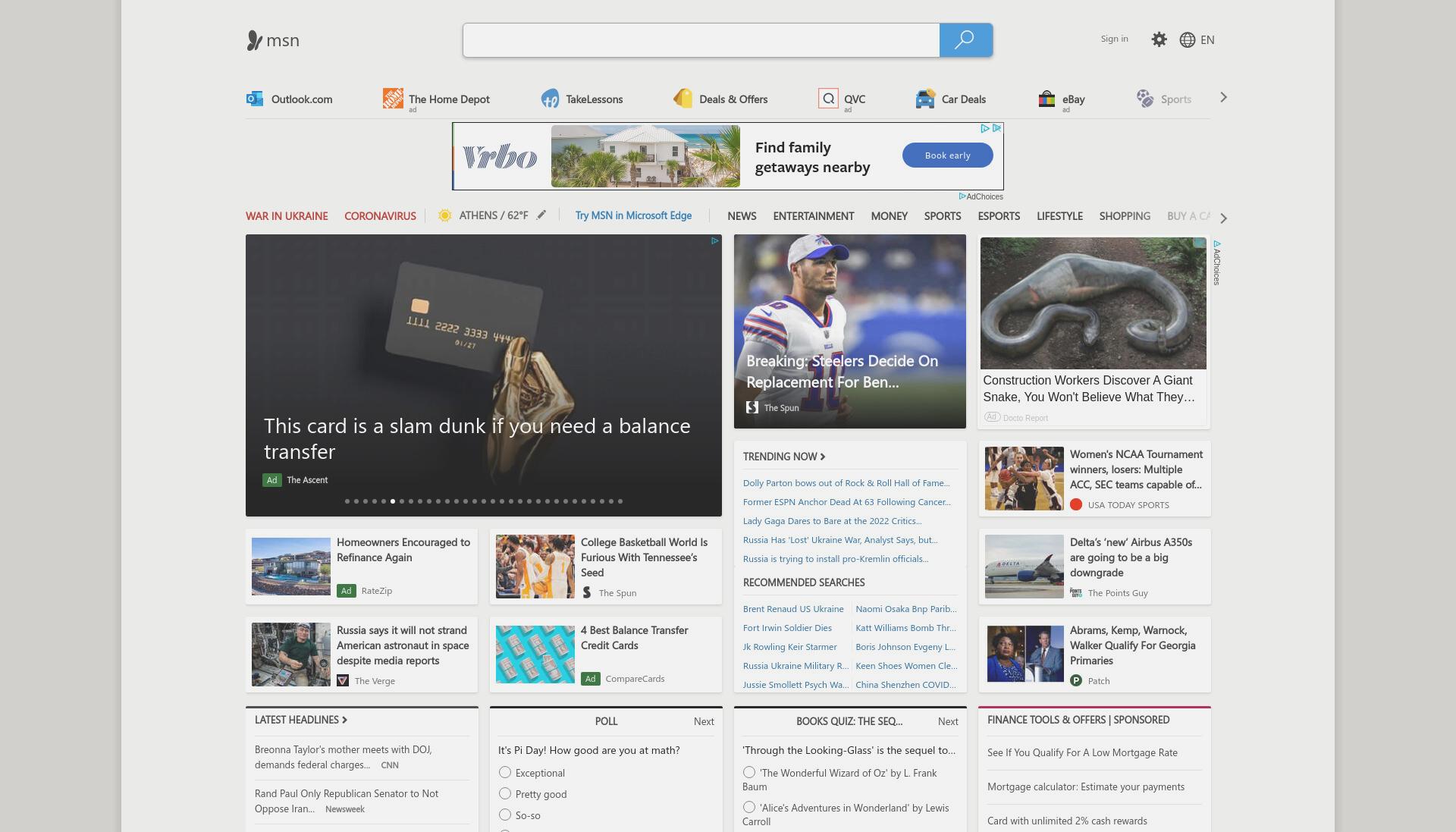Jump to the last carousel dot
1456x832 pixels.
click(620, 501)
